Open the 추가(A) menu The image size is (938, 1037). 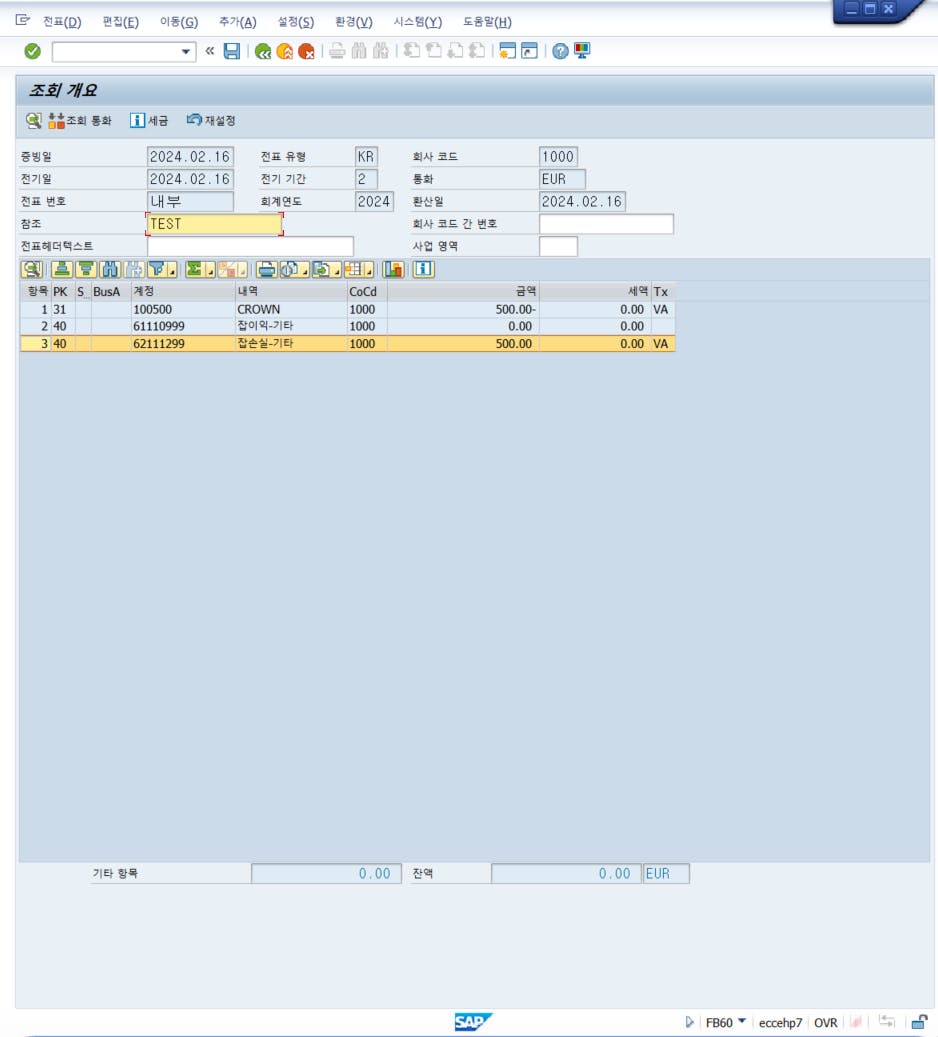[x=237, y=22]
